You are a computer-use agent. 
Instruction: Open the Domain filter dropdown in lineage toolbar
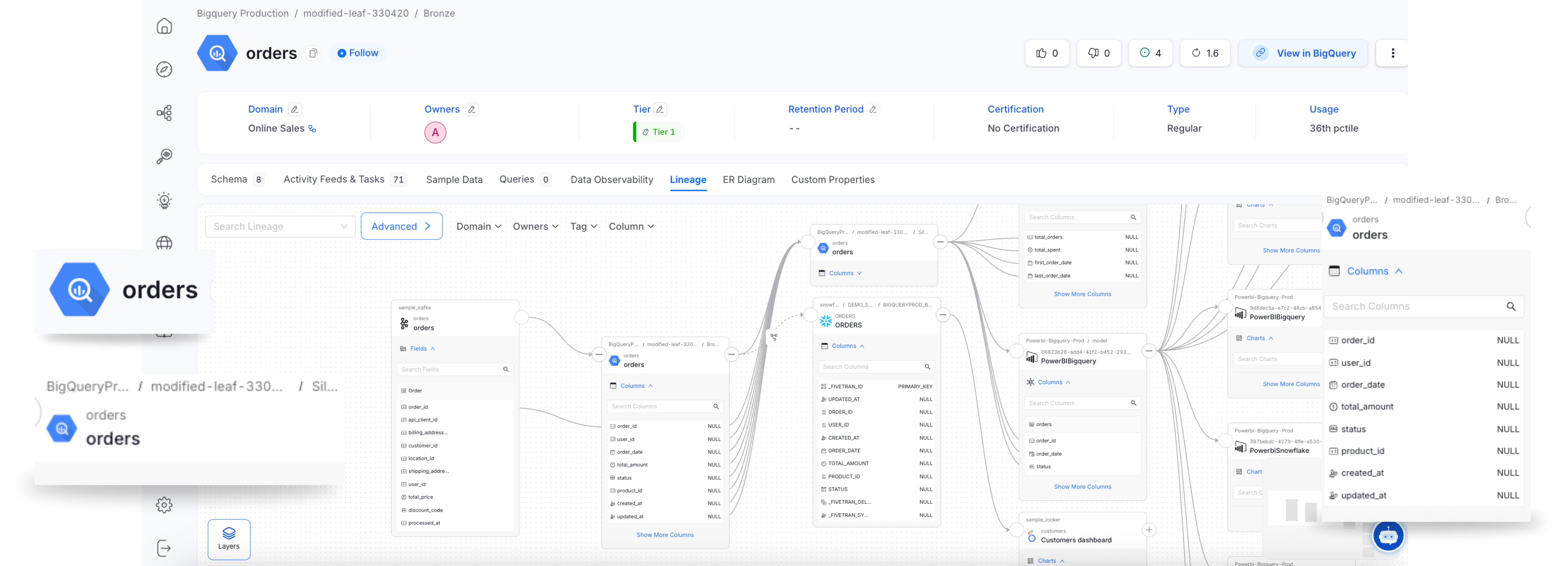coord(479,227)
